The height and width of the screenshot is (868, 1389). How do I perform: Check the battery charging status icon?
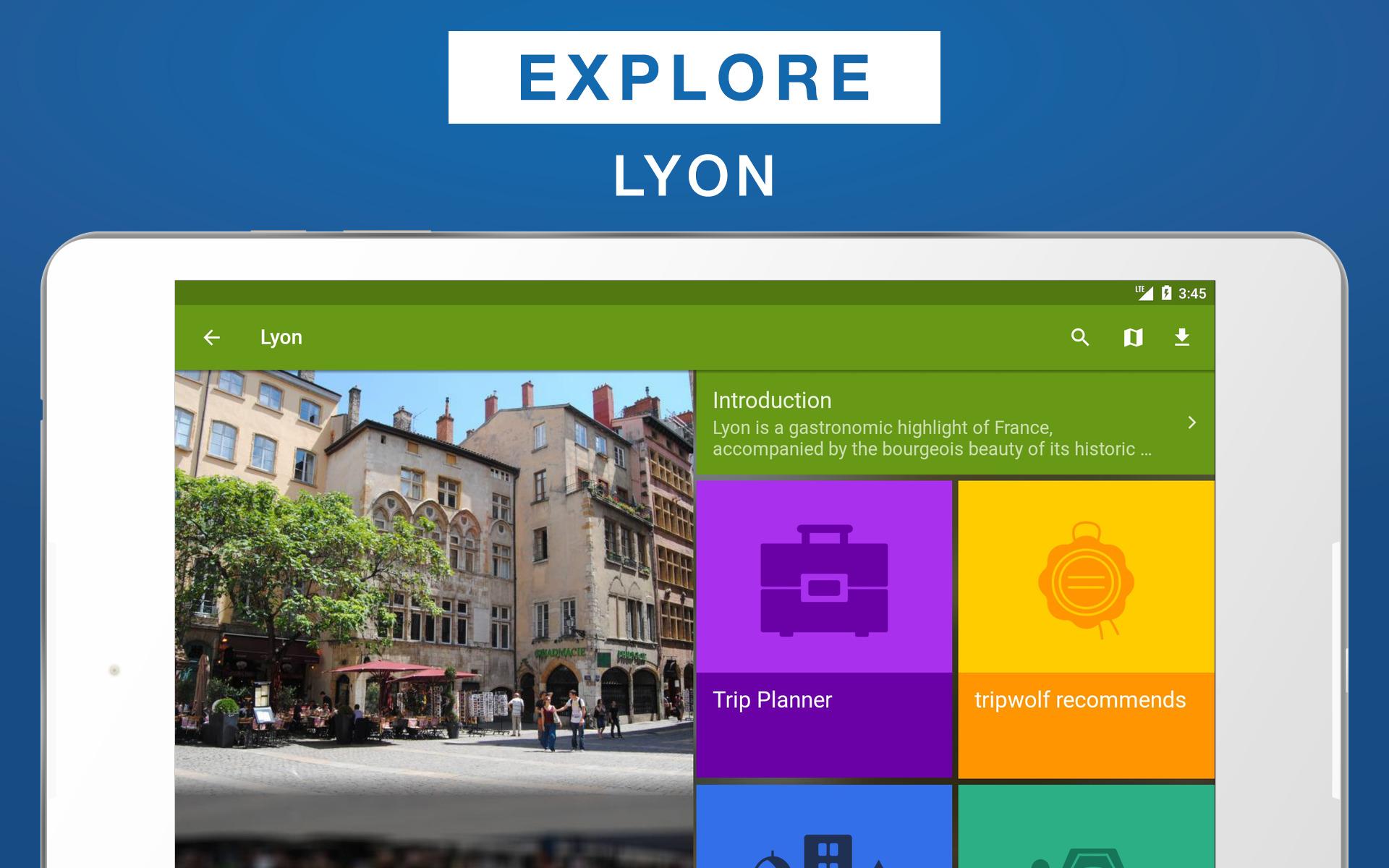[1166, 293]
